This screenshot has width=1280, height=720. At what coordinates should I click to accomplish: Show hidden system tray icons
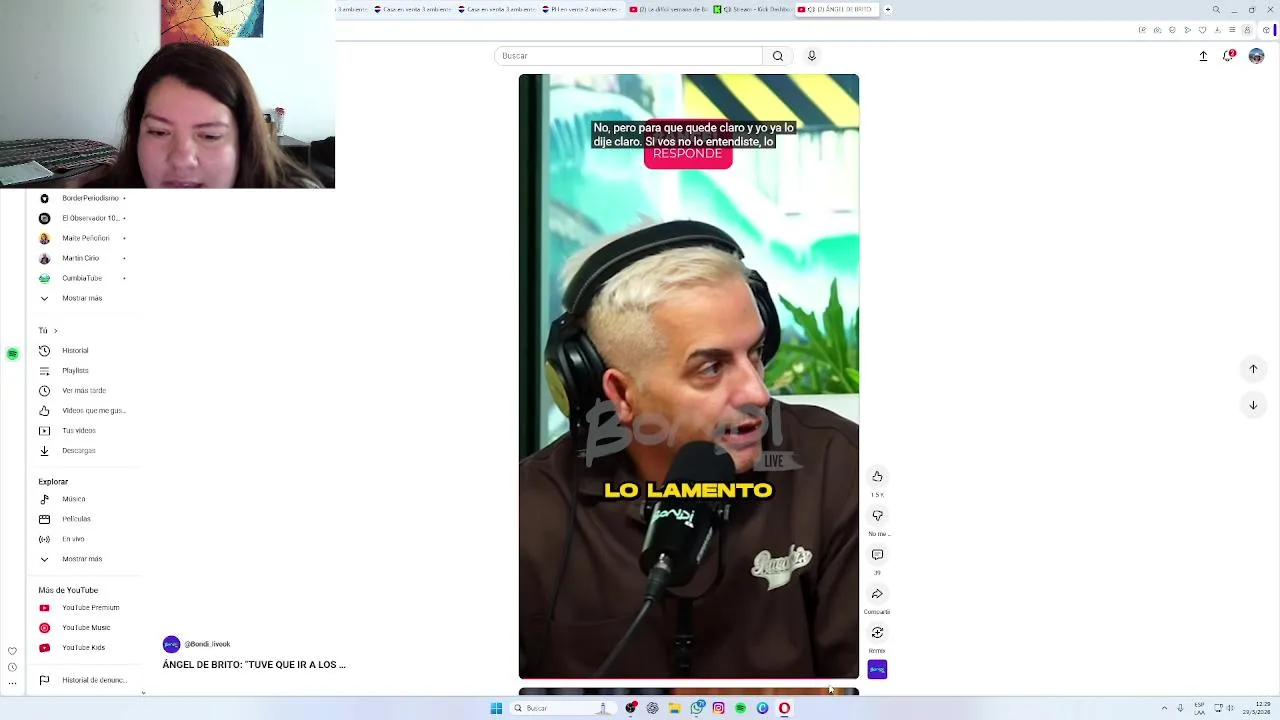point(1164,708)
